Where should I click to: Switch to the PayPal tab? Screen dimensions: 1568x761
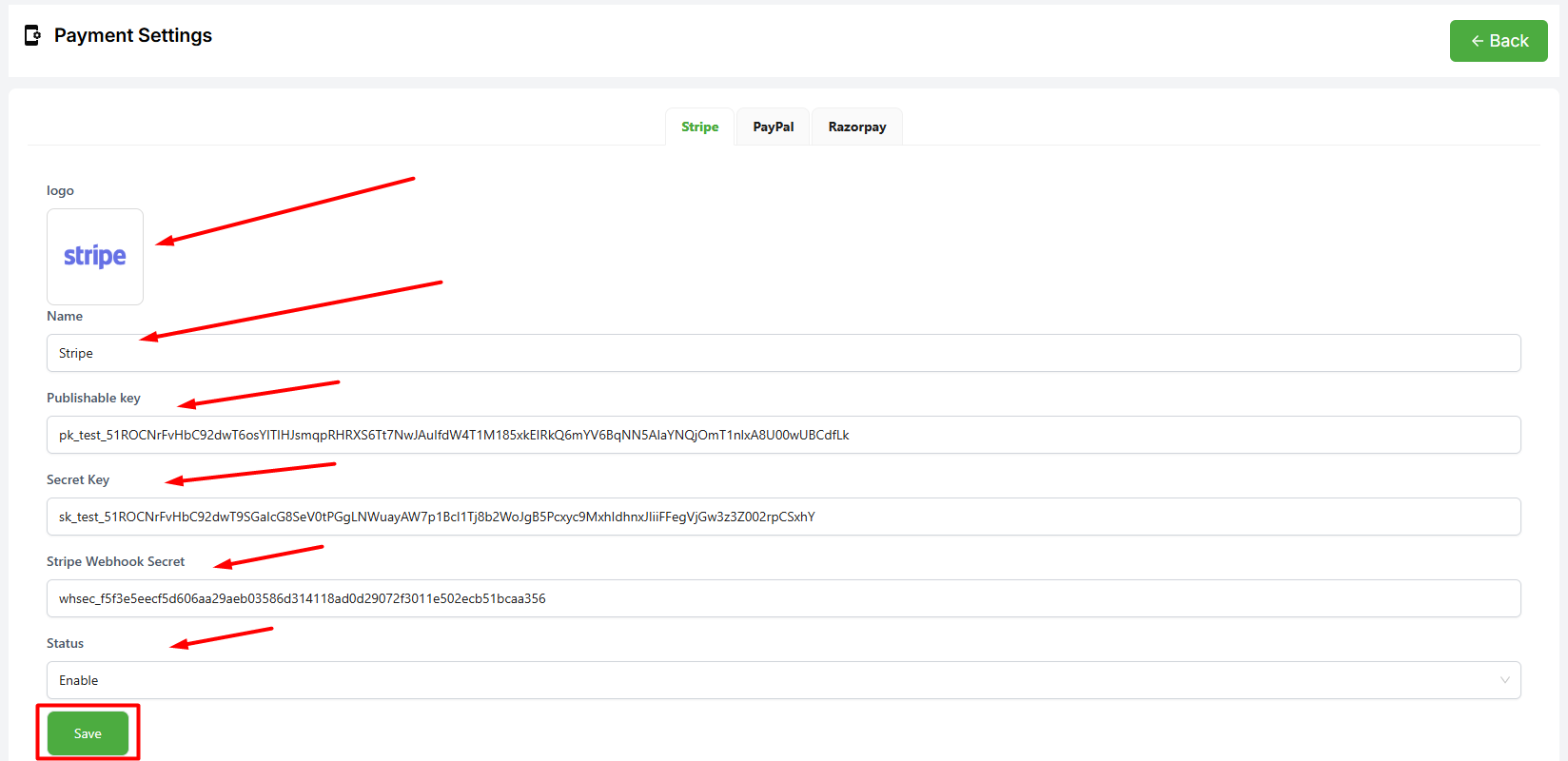tap(773, 127)
